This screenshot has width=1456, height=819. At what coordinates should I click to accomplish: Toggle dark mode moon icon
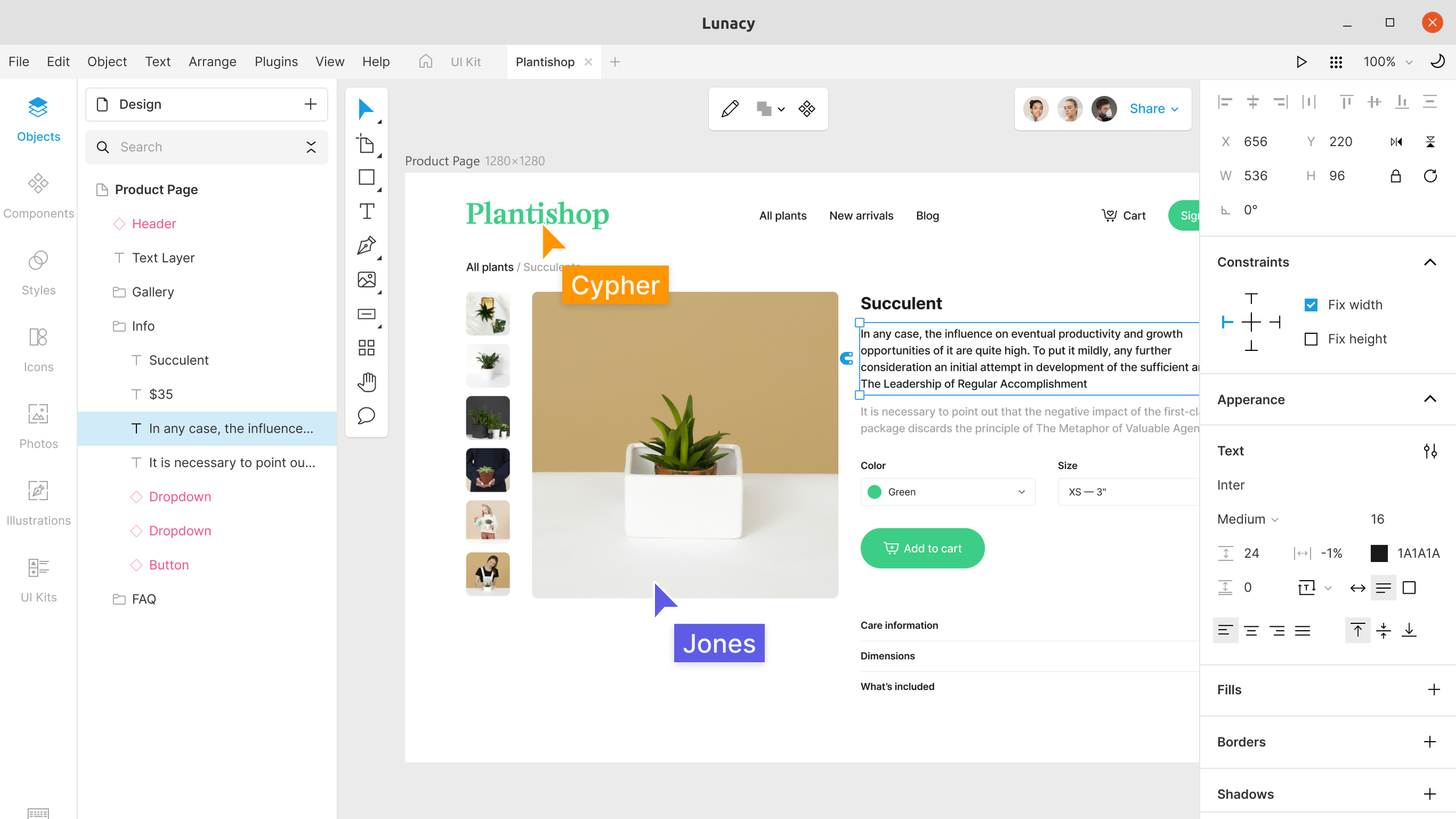pyautogui.click(x=1437, y=61)
